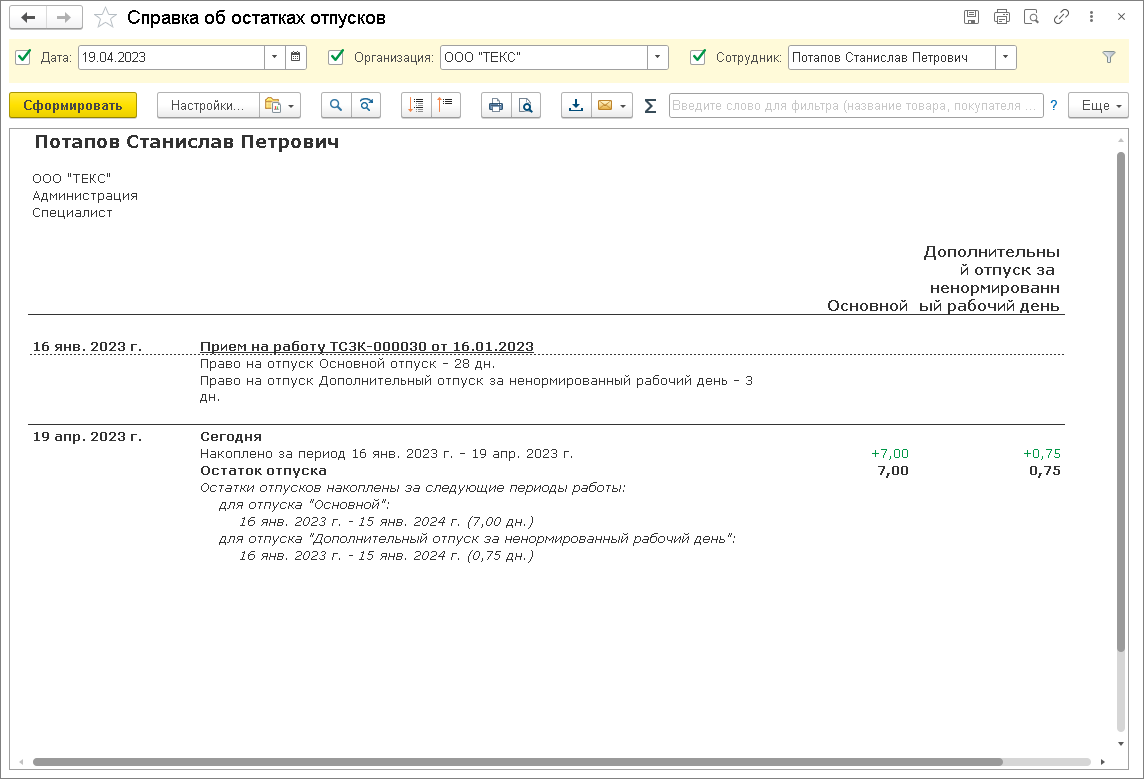Select the cell 16 янв. 2023 г.
This screenshot has height=779, width=1144.
[88, 346]
